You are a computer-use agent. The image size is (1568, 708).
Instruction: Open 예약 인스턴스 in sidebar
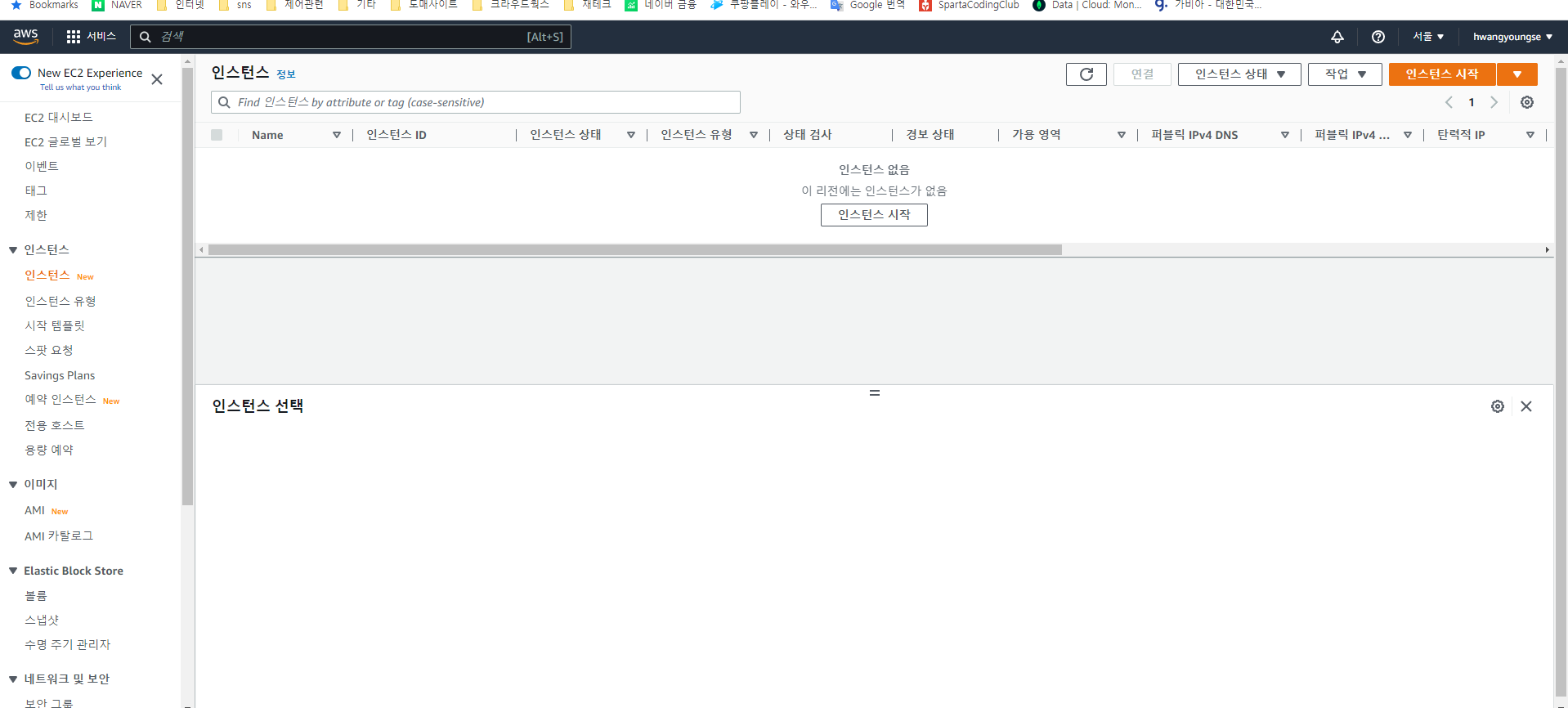pyautogui.click(x=60, y=400)
